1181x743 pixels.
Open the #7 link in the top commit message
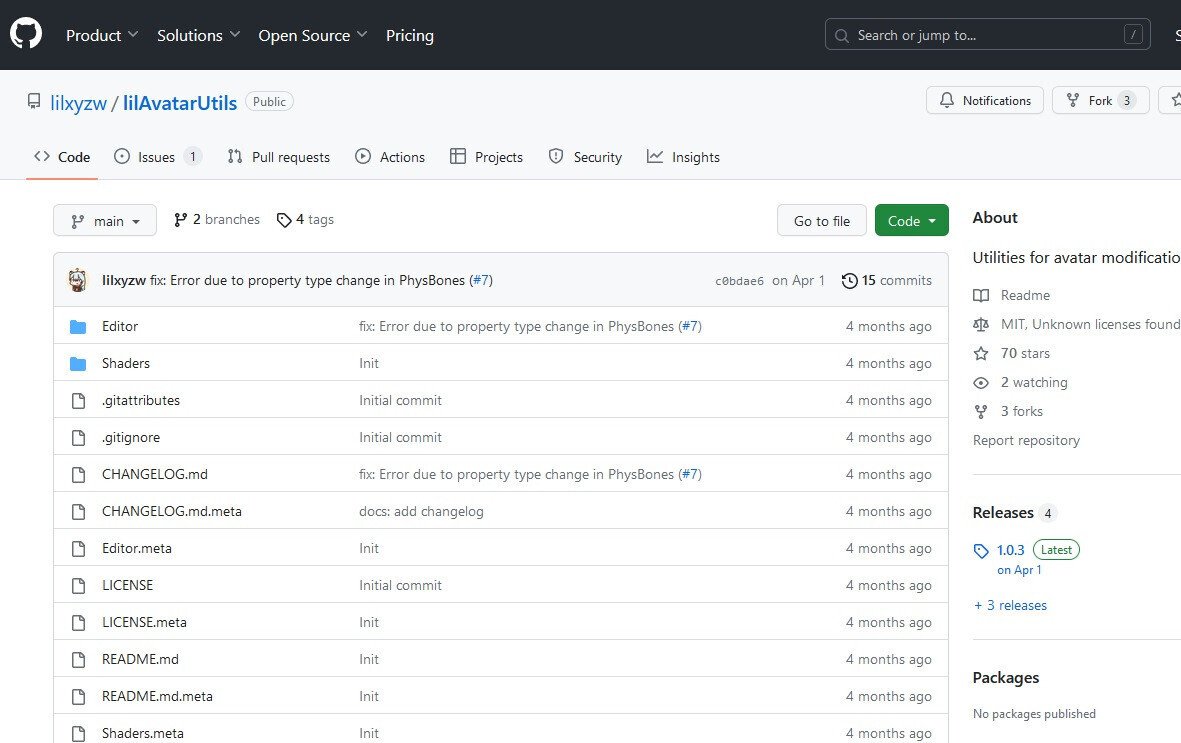click(x=481, y=280)
